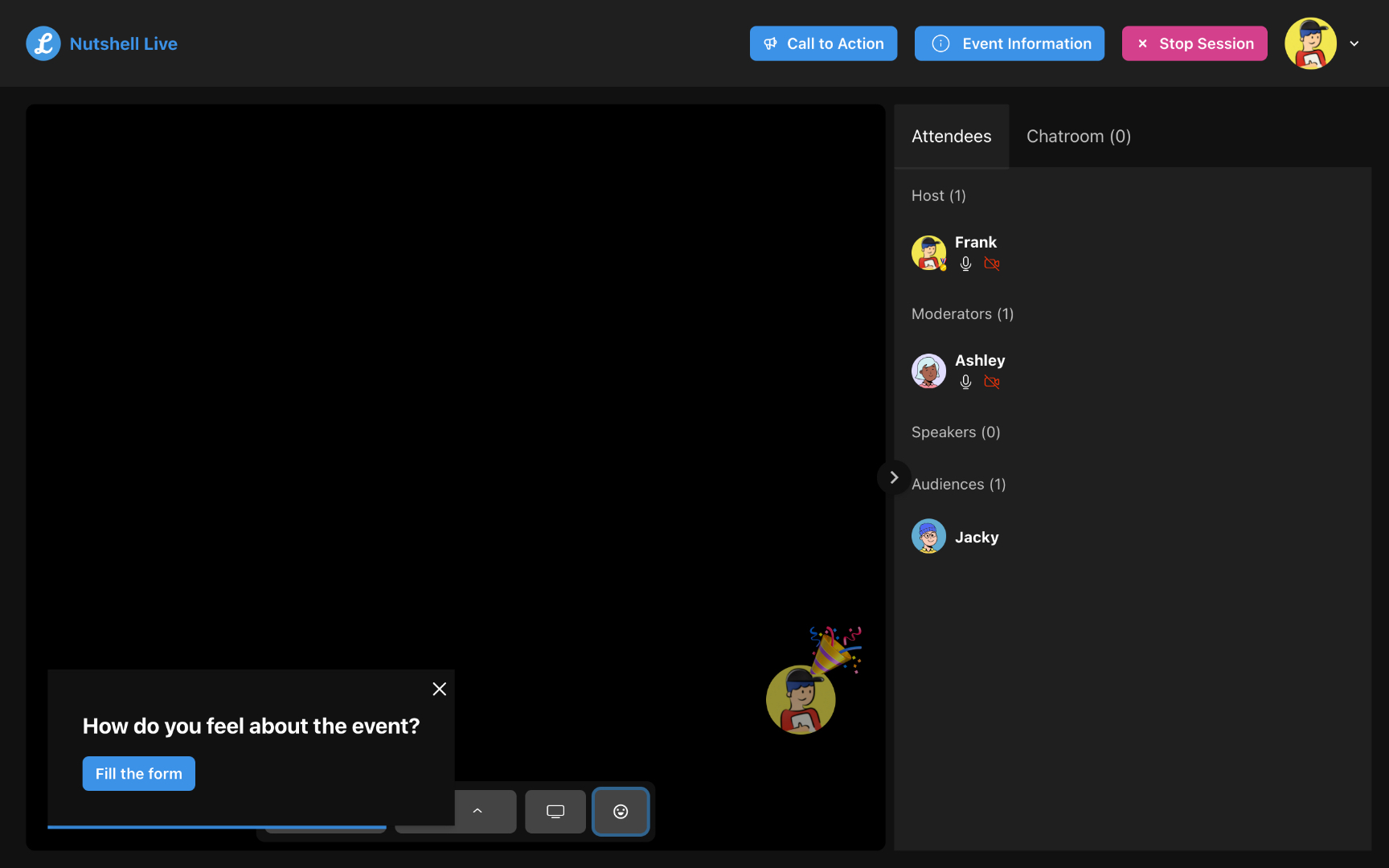Click the blue progress bar of the poll popup
Image resolution: width=1389 pixels, height=868 pixels.
(x=217, y=826)
